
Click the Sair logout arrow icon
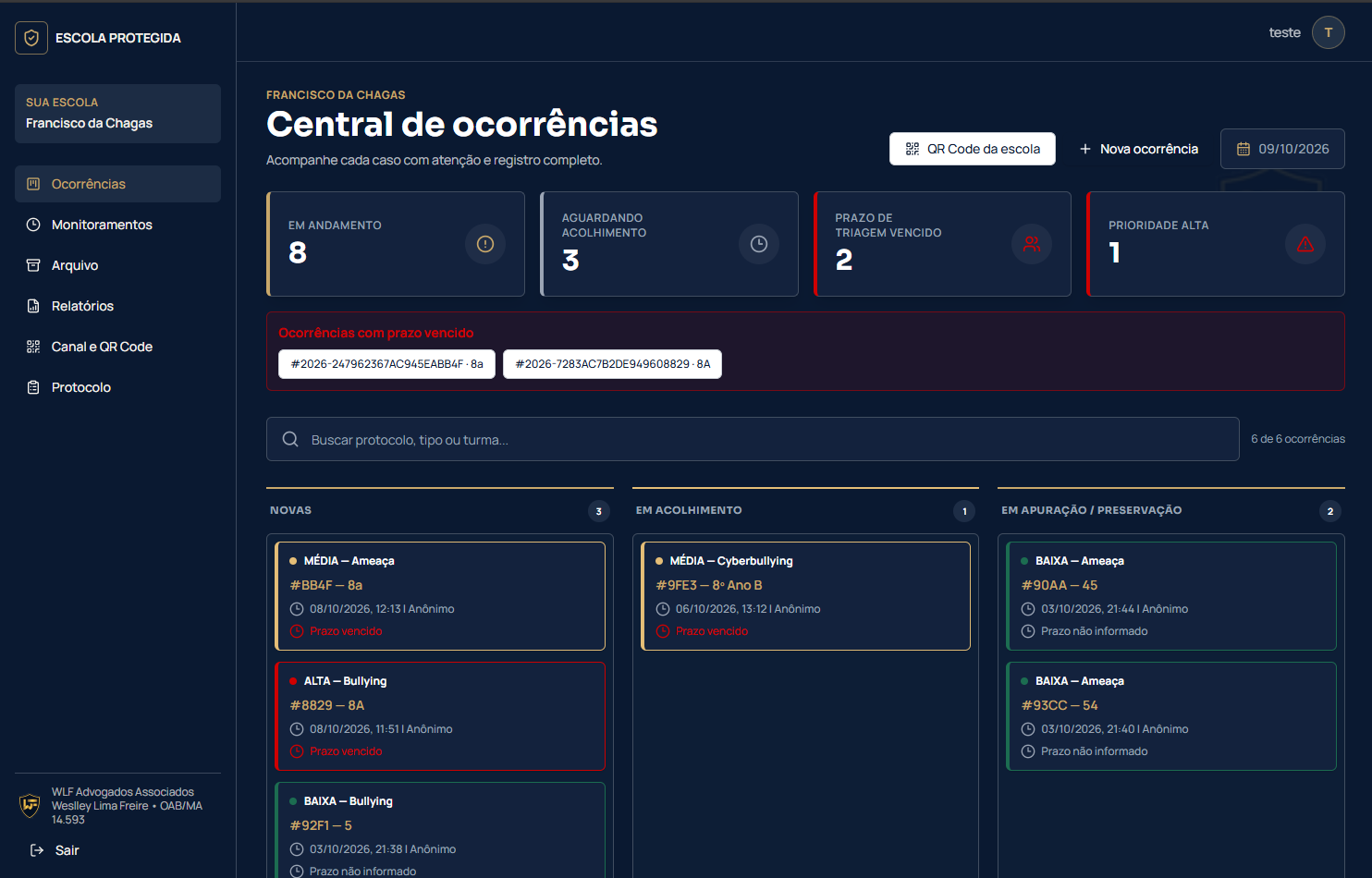click(37, 850)
